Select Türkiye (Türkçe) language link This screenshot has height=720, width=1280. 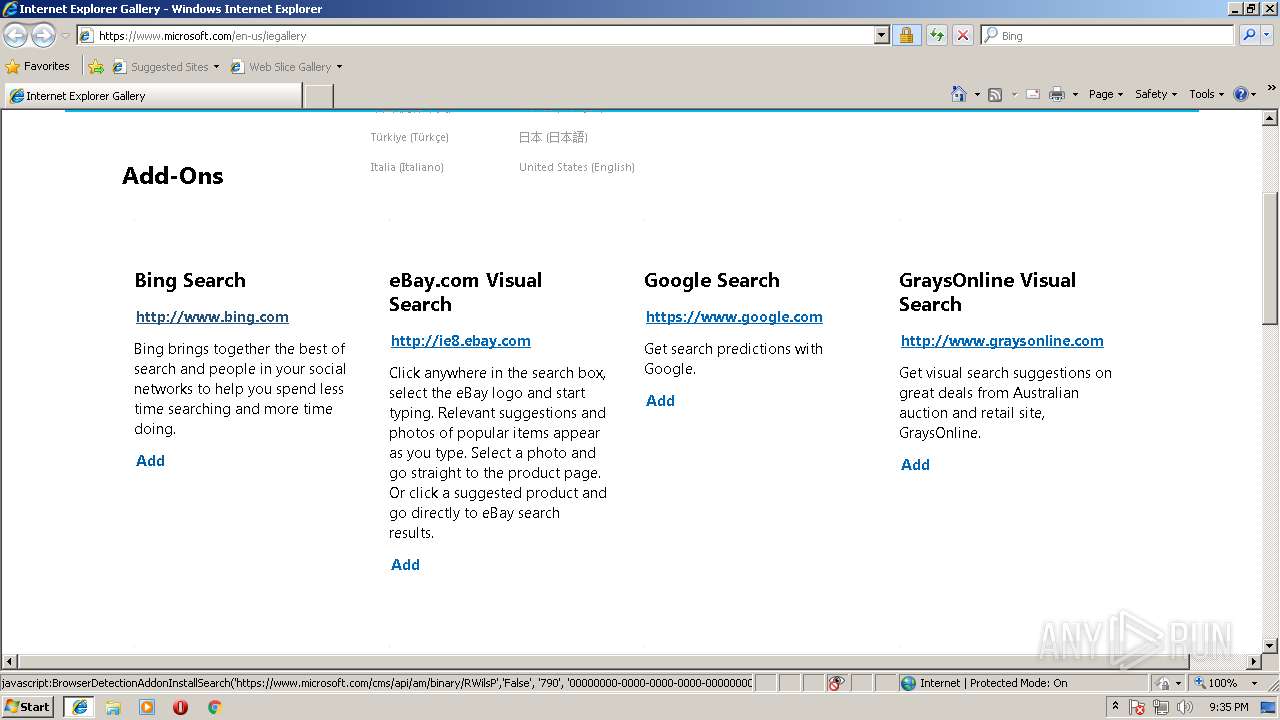[x=409, y=137]
